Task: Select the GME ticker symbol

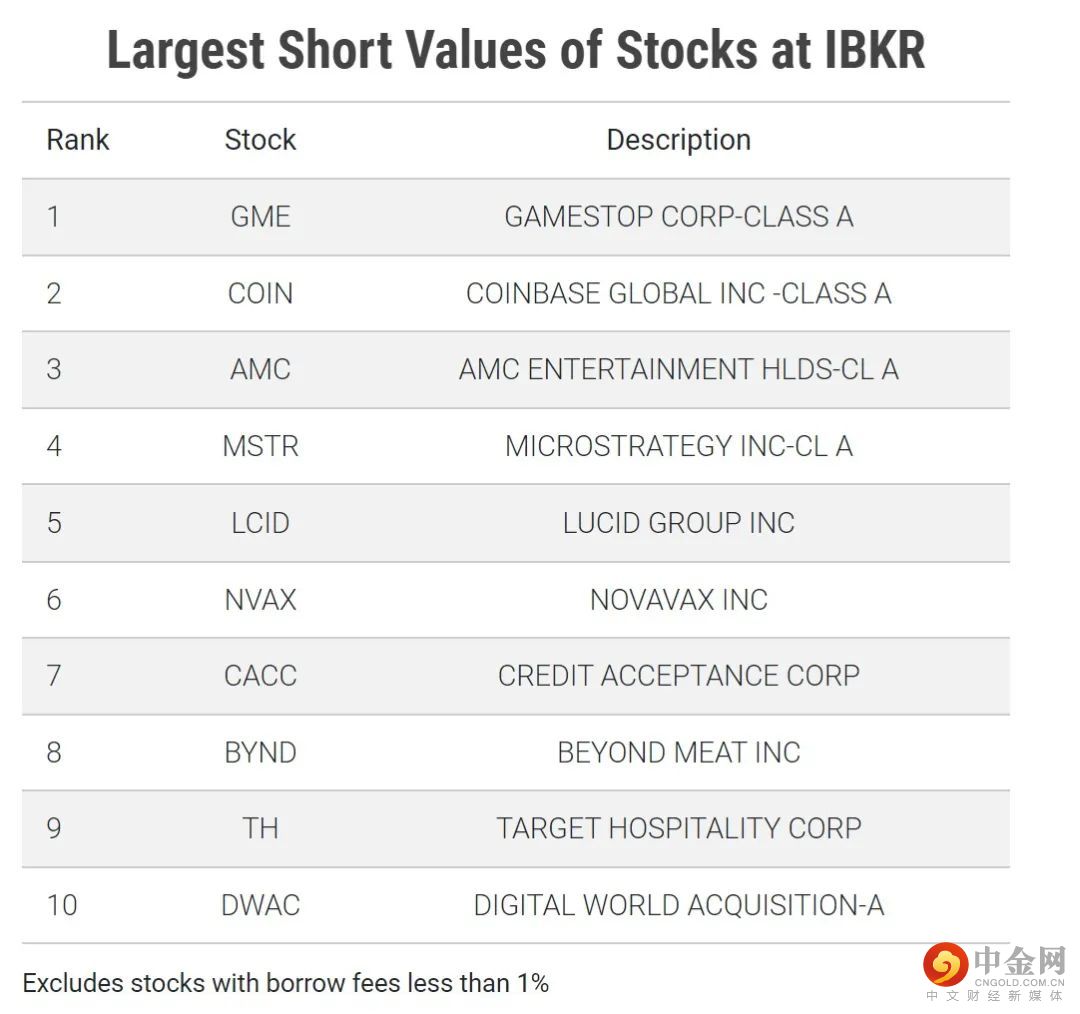Action: pyautogui.click(x=260, y=217)
